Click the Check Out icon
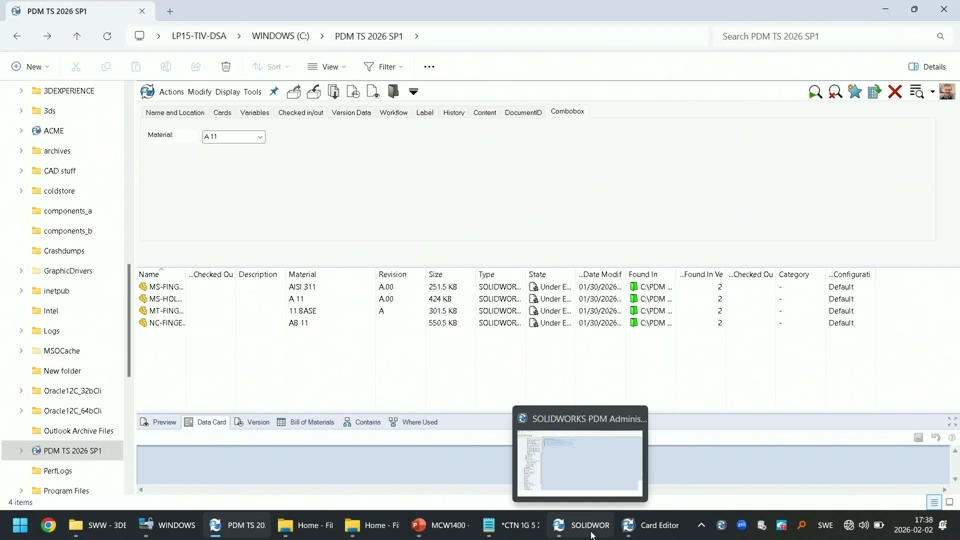This screenshot has width=960, height=540. click(294, 91)
